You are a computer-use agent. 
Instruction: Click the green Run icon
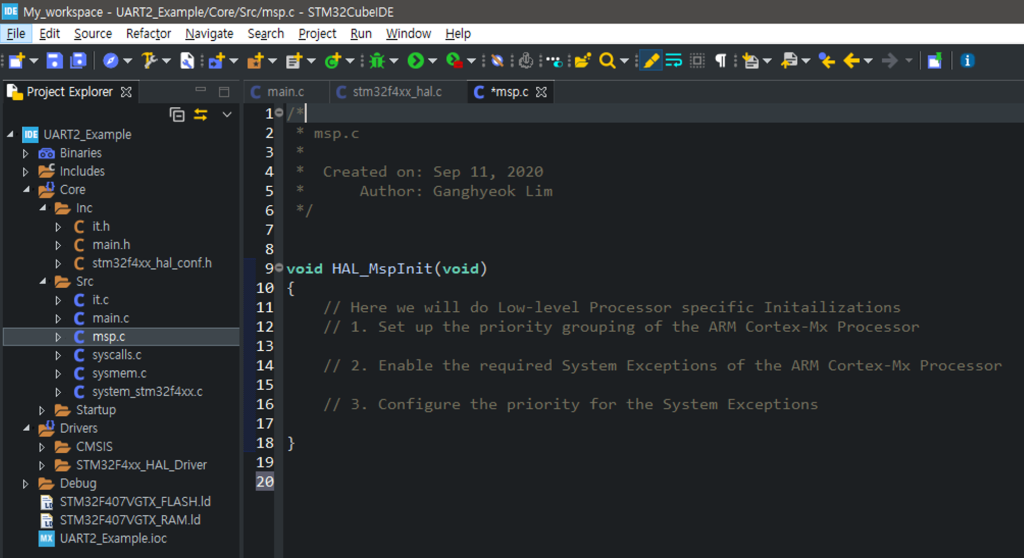coord(415,61)
